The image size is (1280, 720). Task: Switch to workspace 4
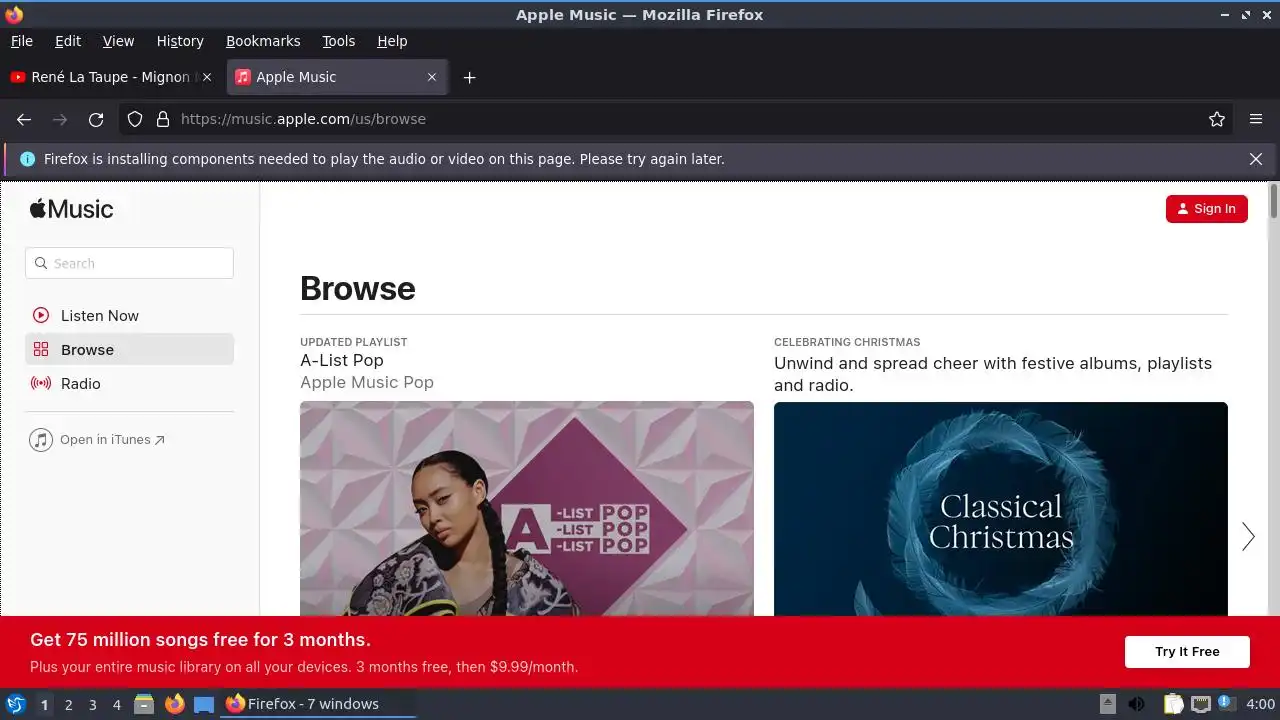[x=116, y=704]
